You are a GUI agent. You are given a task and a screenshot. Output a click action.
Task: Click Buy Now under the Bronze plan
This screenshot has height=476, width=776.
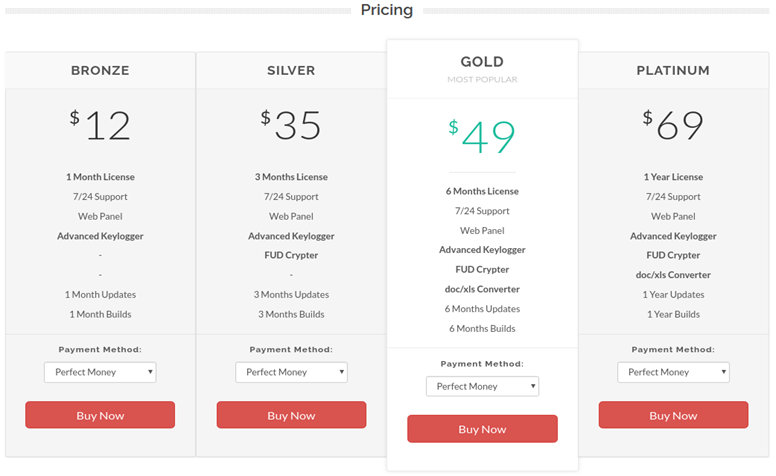100,415
